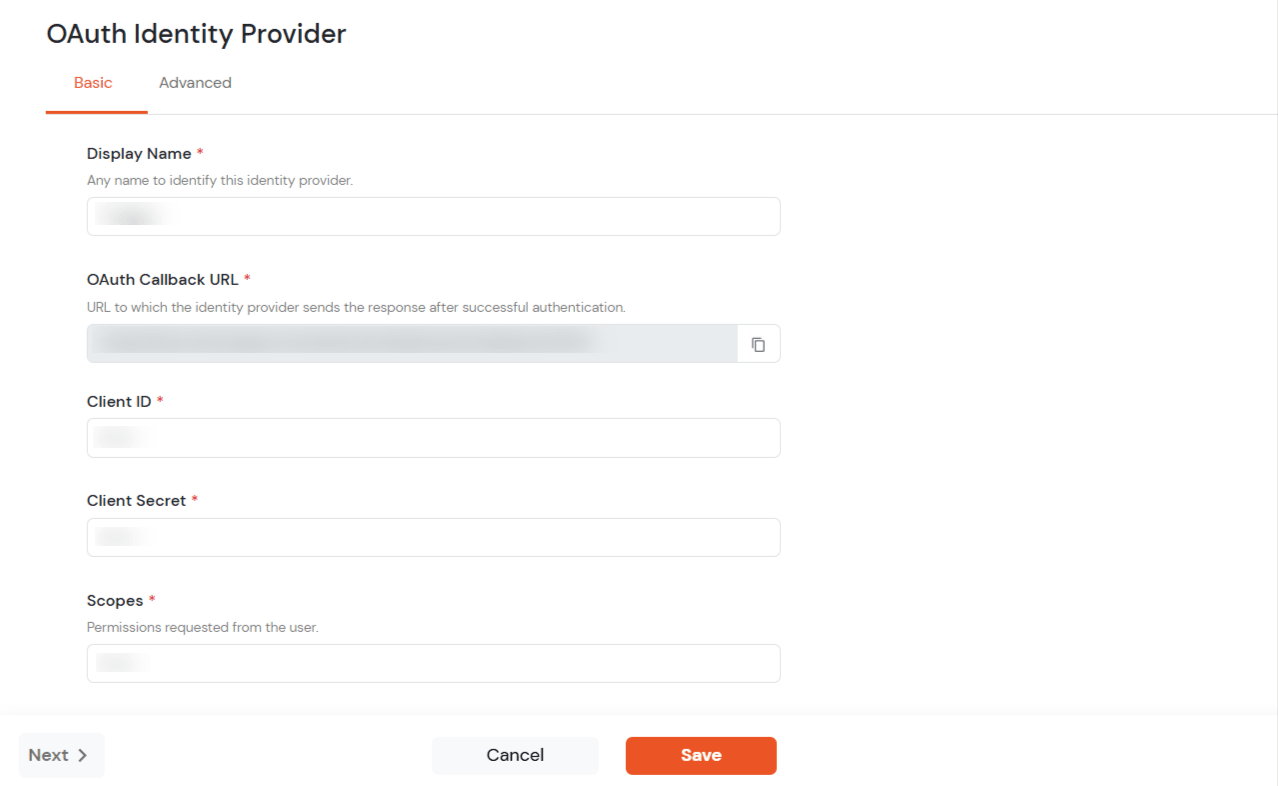Switch to the Advanced tab
The width and height of the screenshot is (1278, 786).
194,82
